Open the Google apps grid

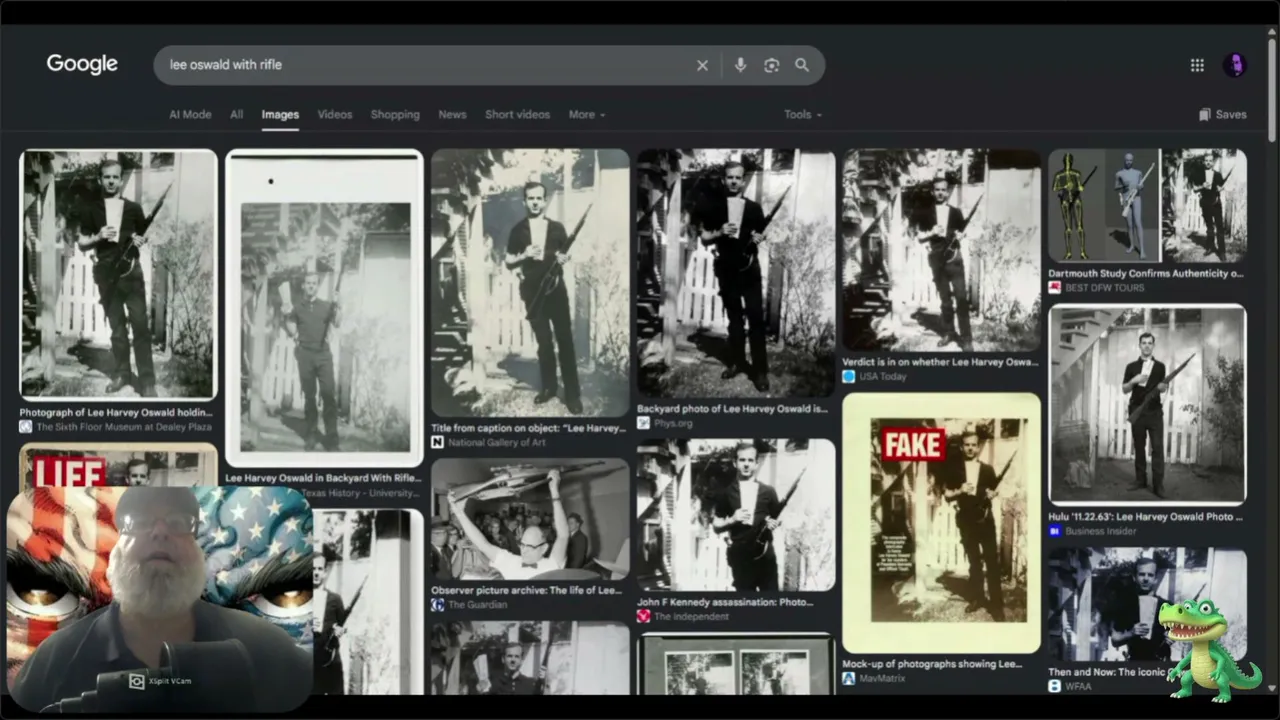tap(1197, 65)
